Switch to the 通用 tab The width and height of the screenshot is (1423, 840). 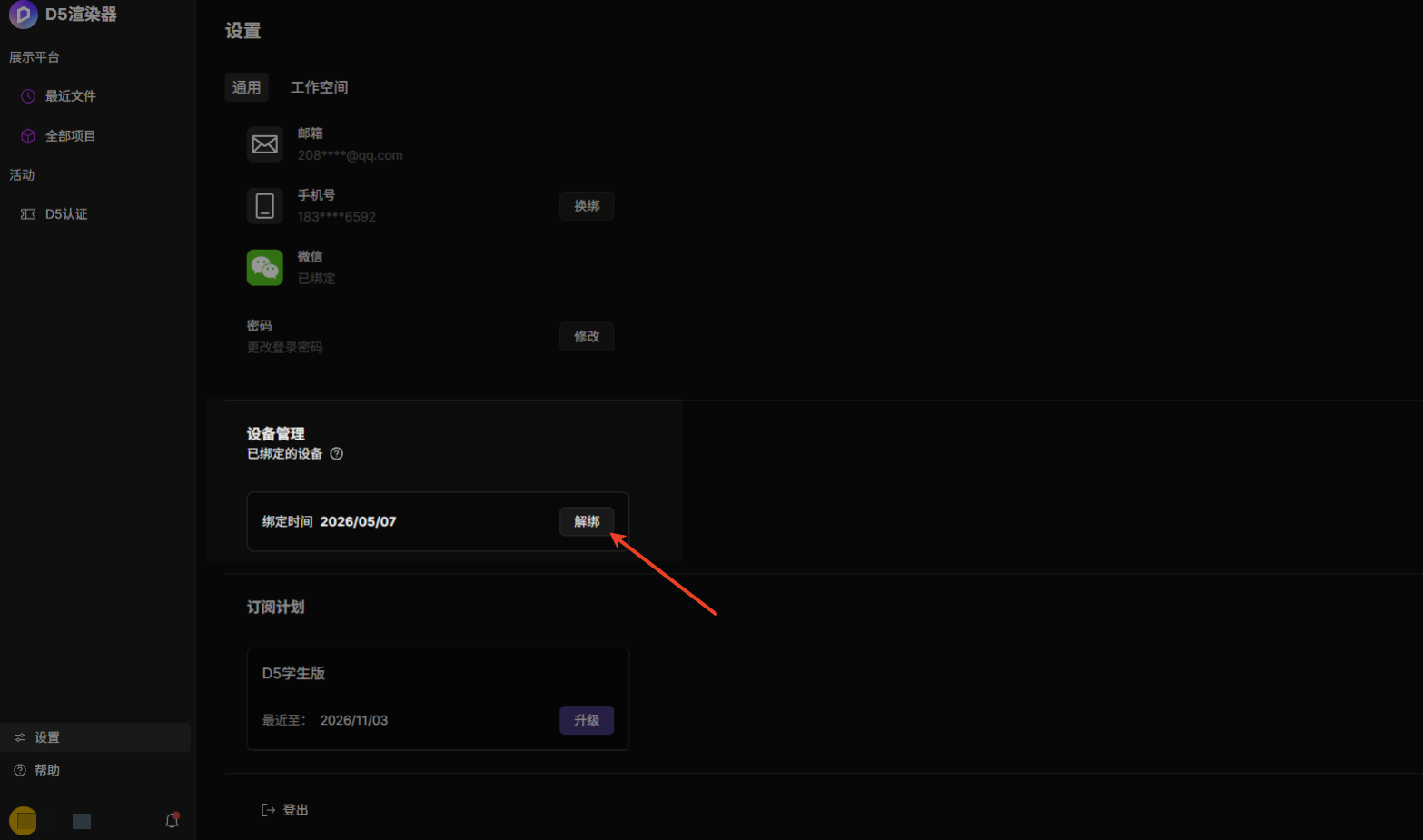[x=246, y=87]
